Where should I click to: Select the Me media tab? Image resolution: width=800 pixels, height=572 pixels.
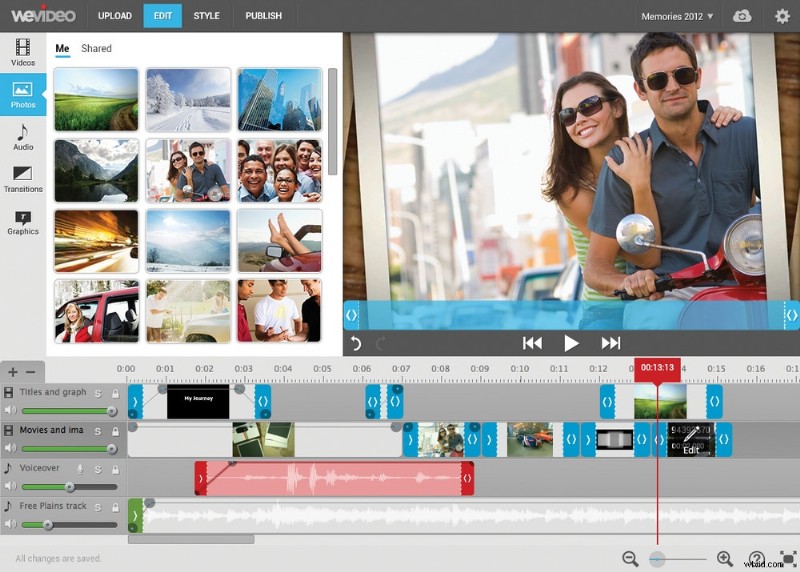(x=62, y=48)
